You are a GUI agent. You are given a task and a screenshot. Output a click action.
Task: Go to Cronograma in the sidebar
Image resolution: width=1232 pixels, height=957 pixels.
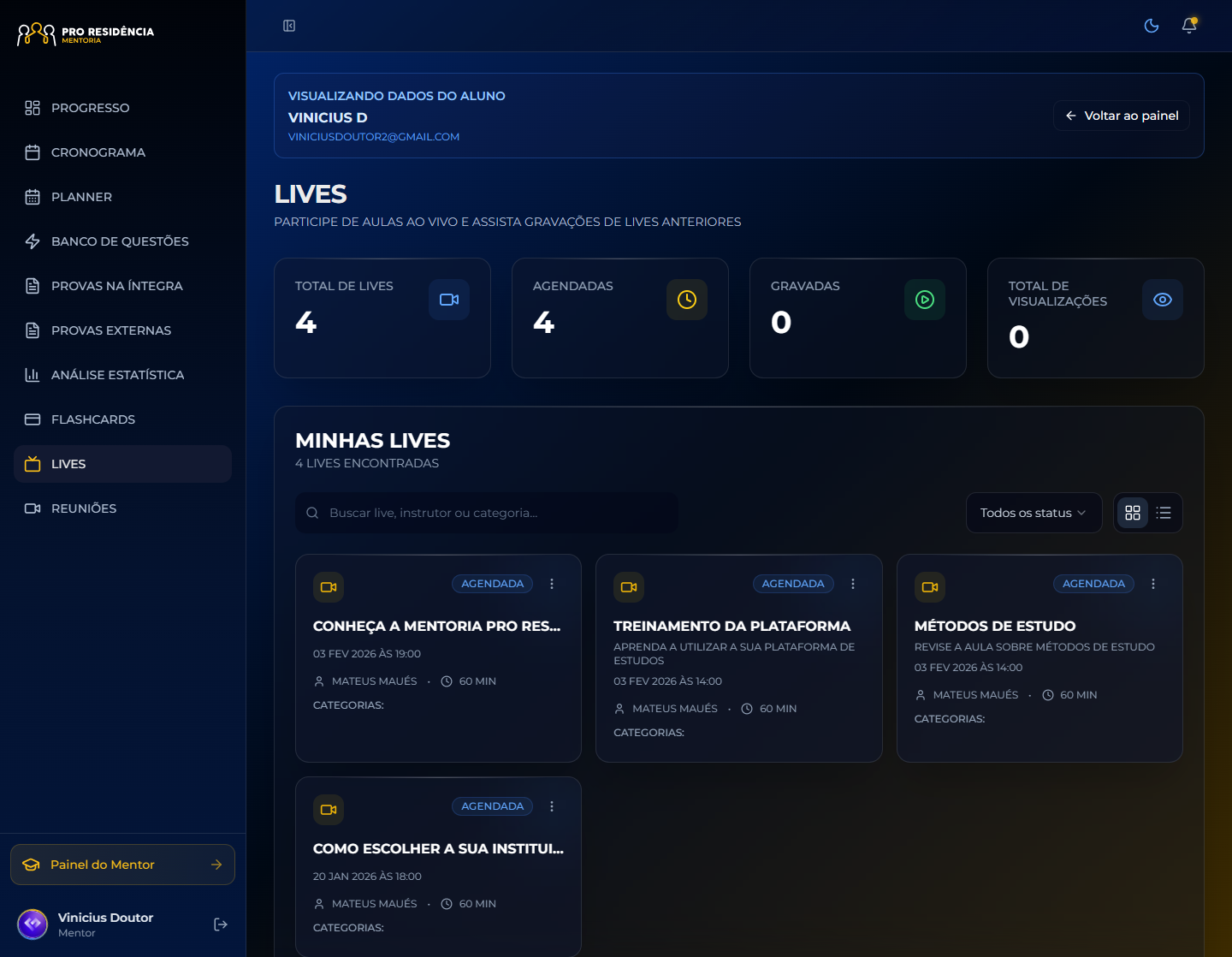[122, 152]
